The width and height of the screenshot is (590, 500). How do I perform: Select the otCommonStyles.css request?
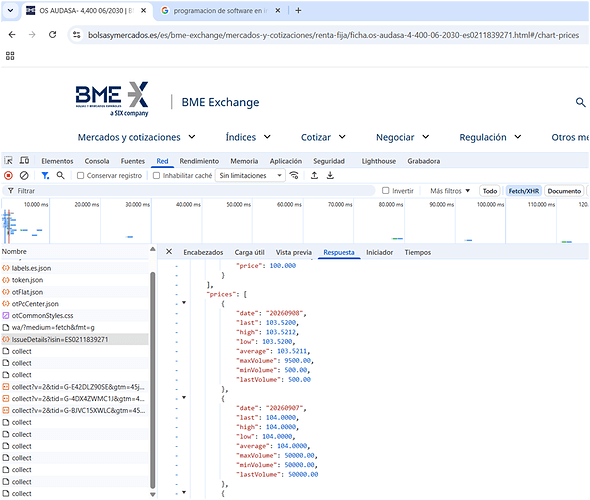pyautogui.click(x=75, y=316)
